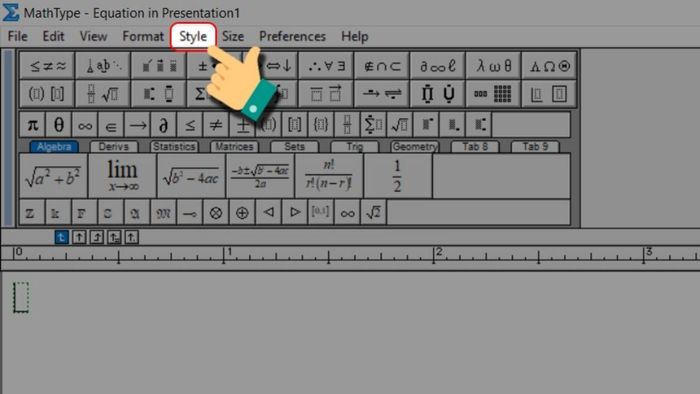Insert curly brace fence template
This screenshot has height=394, width=700.
click(x=321, y=125)
